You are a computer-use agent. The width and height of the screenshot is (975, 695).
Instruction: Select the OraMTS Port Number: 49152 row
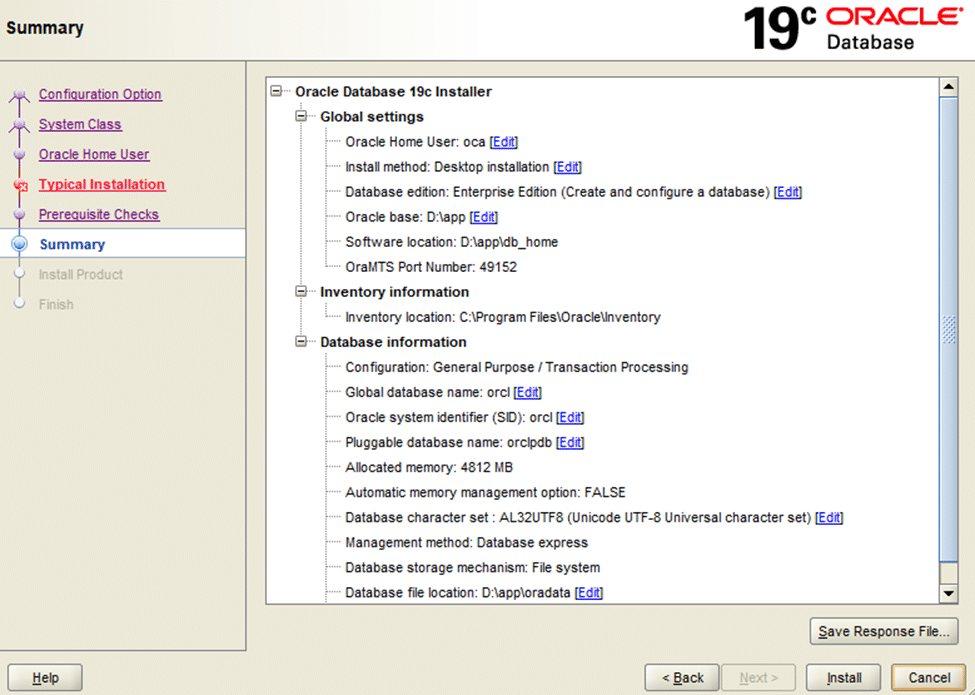pyautogui.click(x=431, y=267)
